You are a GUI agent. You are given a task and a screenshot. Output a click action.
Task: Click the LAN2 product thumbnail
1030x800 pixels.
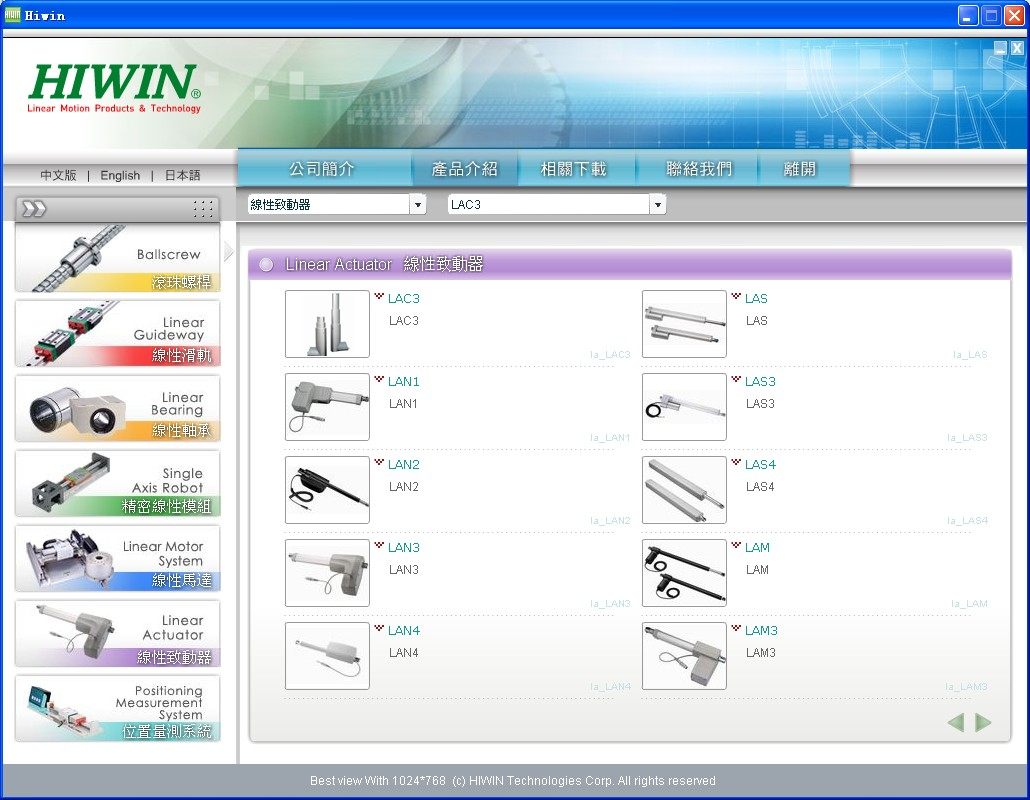pos(327,490)
